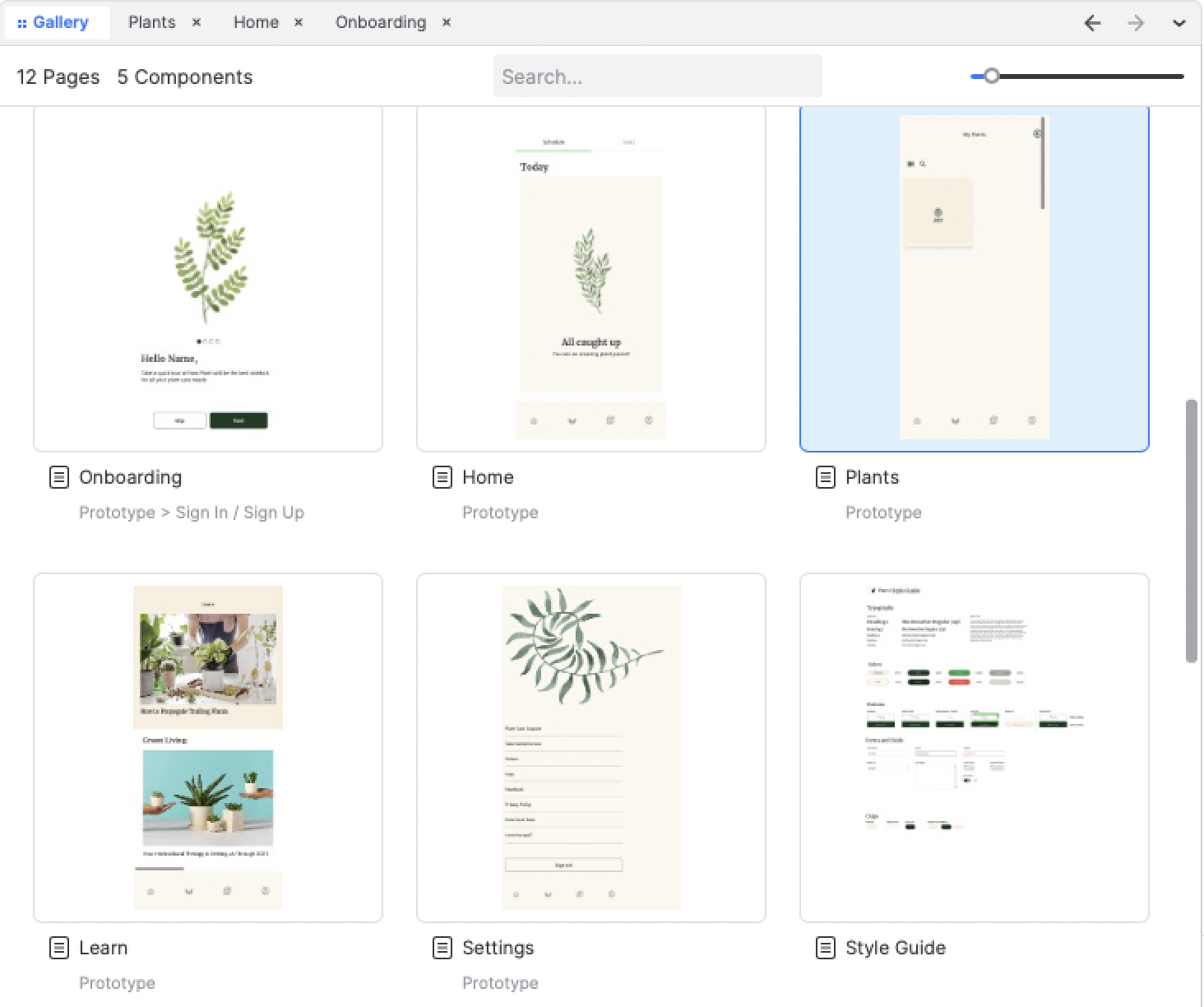Click the page icon beside Plants label
This screenshot has height=1007, width=1204.
826,477
